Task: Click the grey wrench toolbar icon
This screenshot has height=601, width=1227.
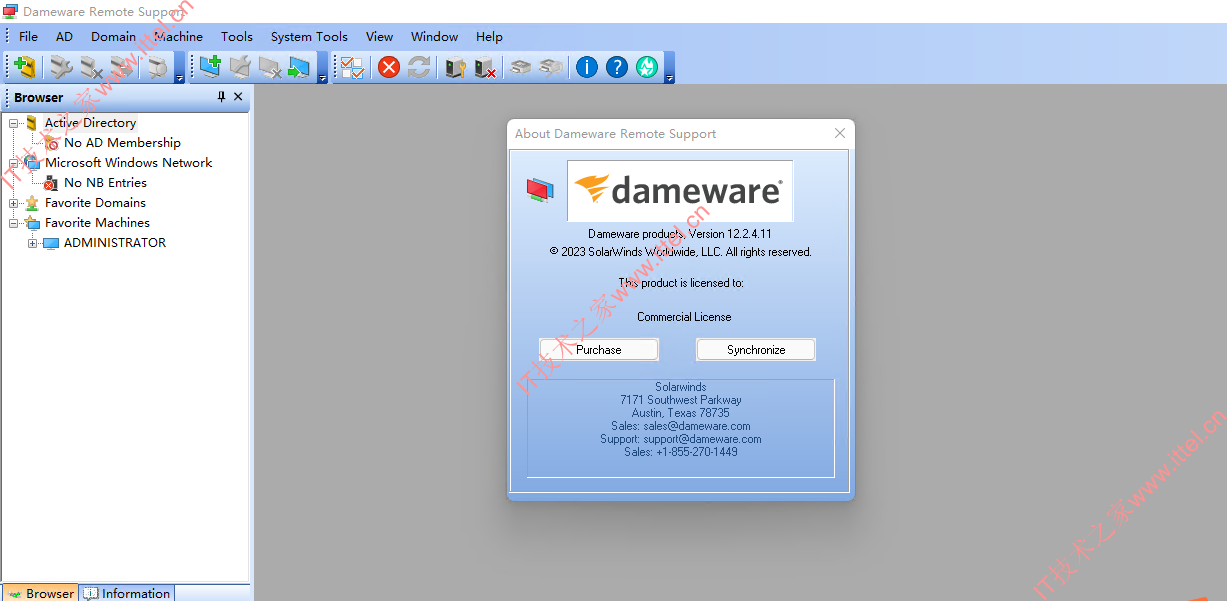Action: (62, 67)
